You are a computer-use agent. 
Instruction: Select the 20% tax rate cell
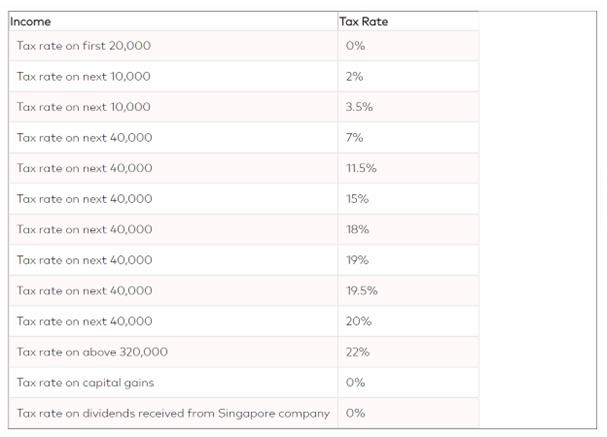[358, 321]
